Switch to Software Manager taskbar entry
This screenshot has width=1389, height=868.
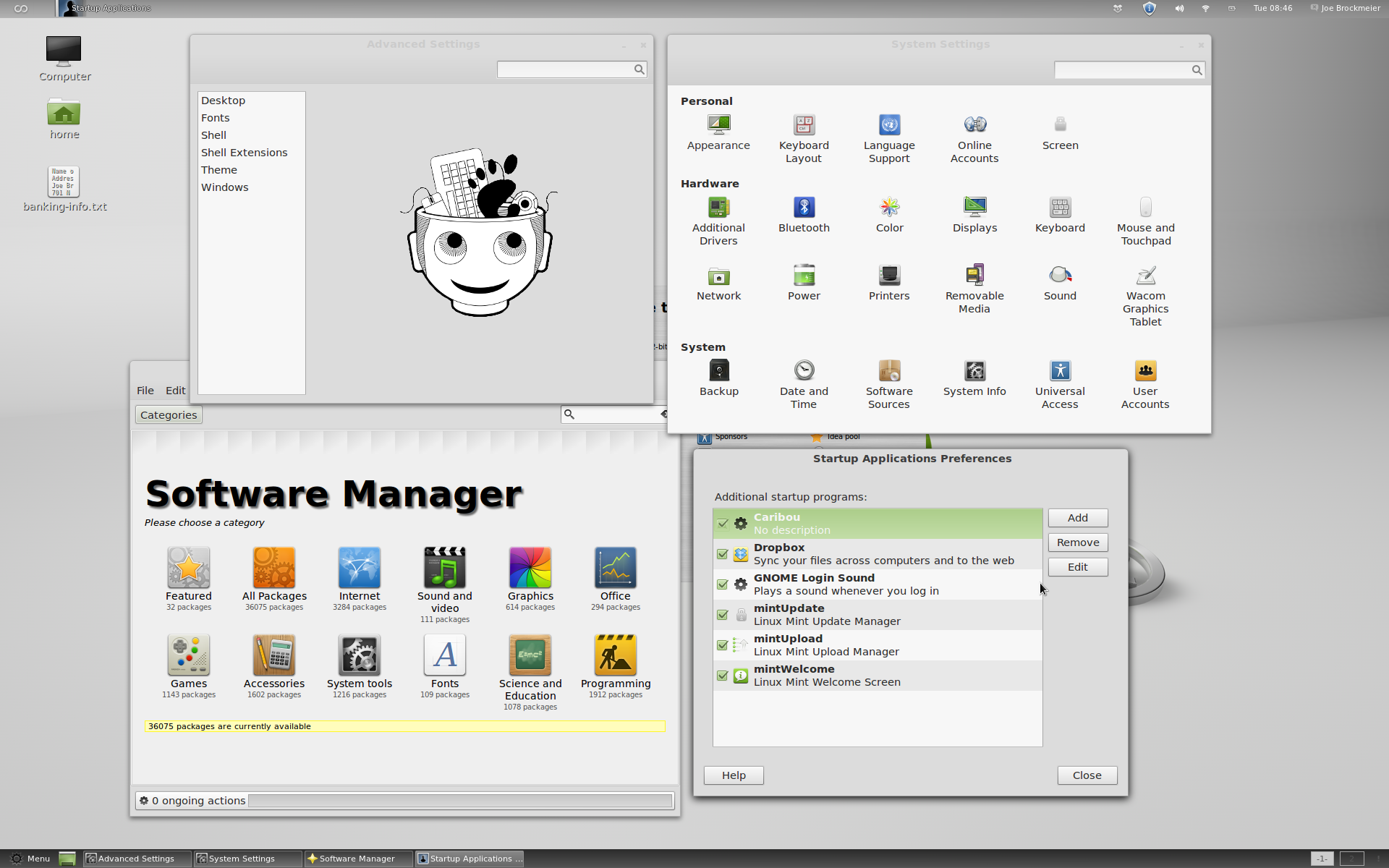(x=357, y=859)
